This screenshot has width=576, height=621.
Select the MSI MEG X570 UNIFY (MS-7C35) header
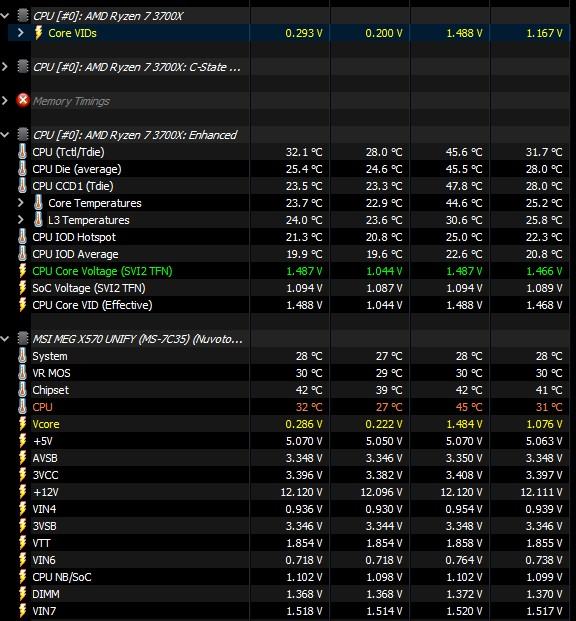pyautogui.click(x=137, y=339)
